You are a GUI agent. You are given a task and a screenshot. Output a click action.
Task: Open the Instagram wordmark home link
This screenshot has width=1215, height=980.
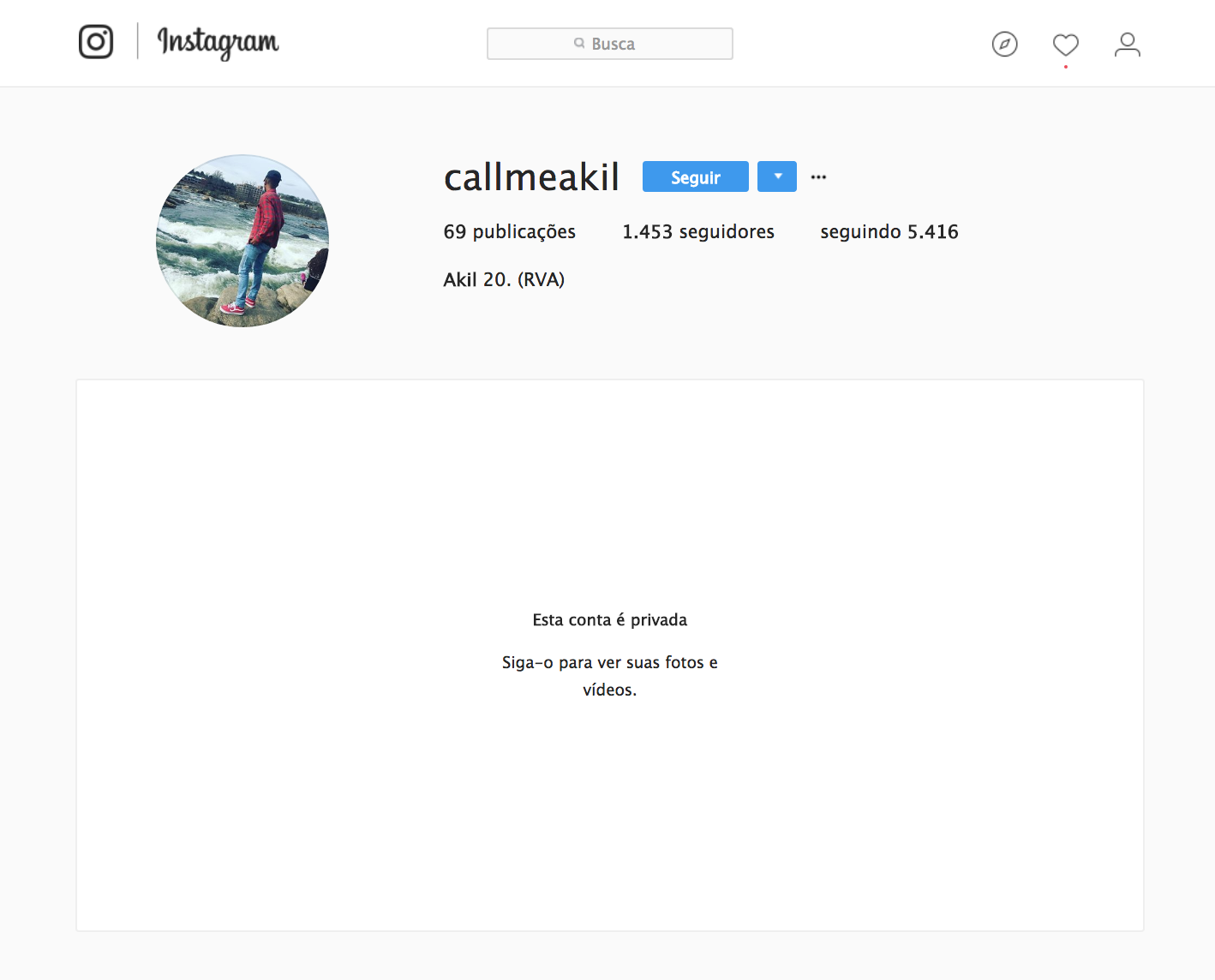218,43
